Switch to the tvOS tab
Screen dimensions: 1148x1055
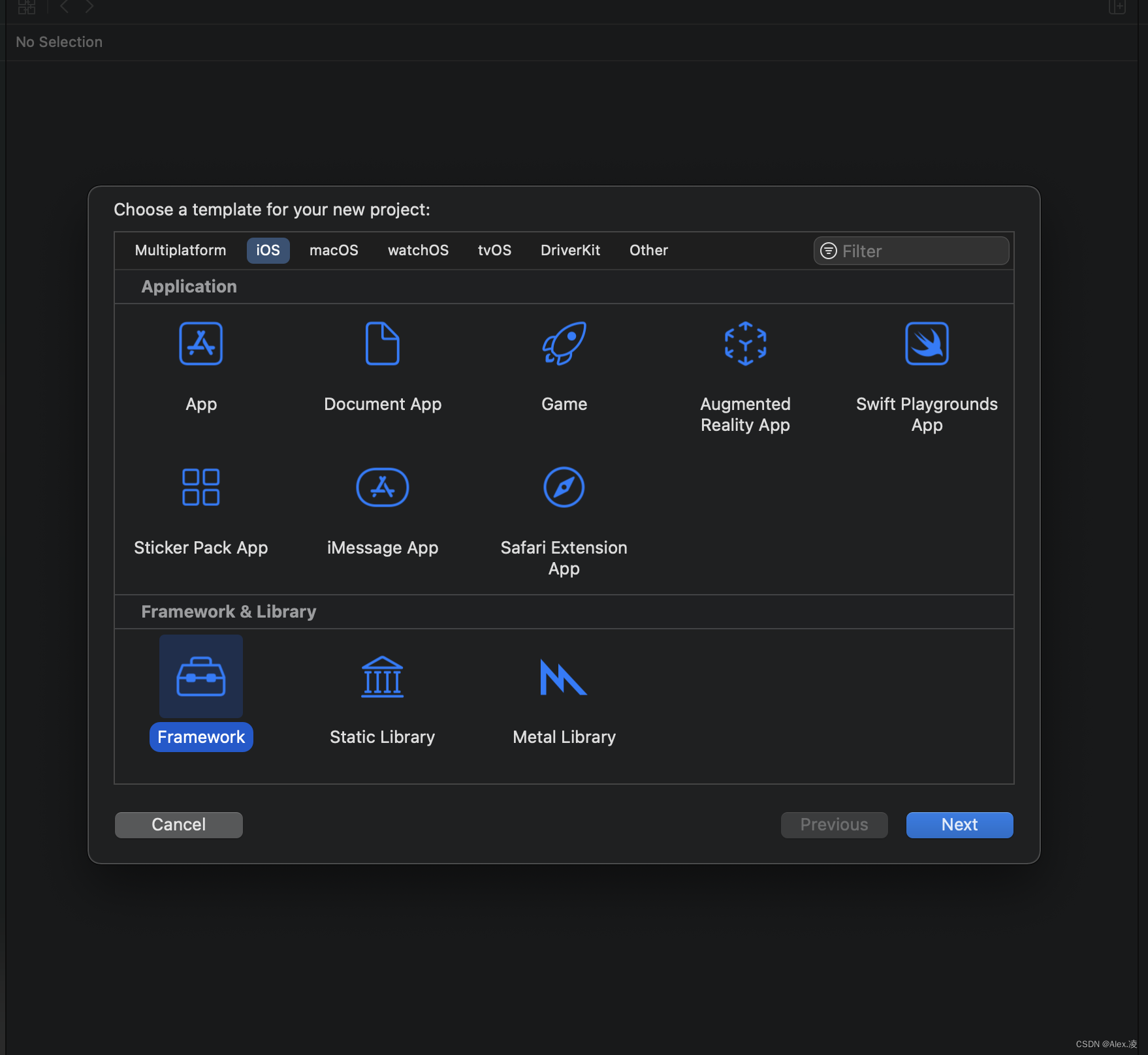tap(494, 251)
